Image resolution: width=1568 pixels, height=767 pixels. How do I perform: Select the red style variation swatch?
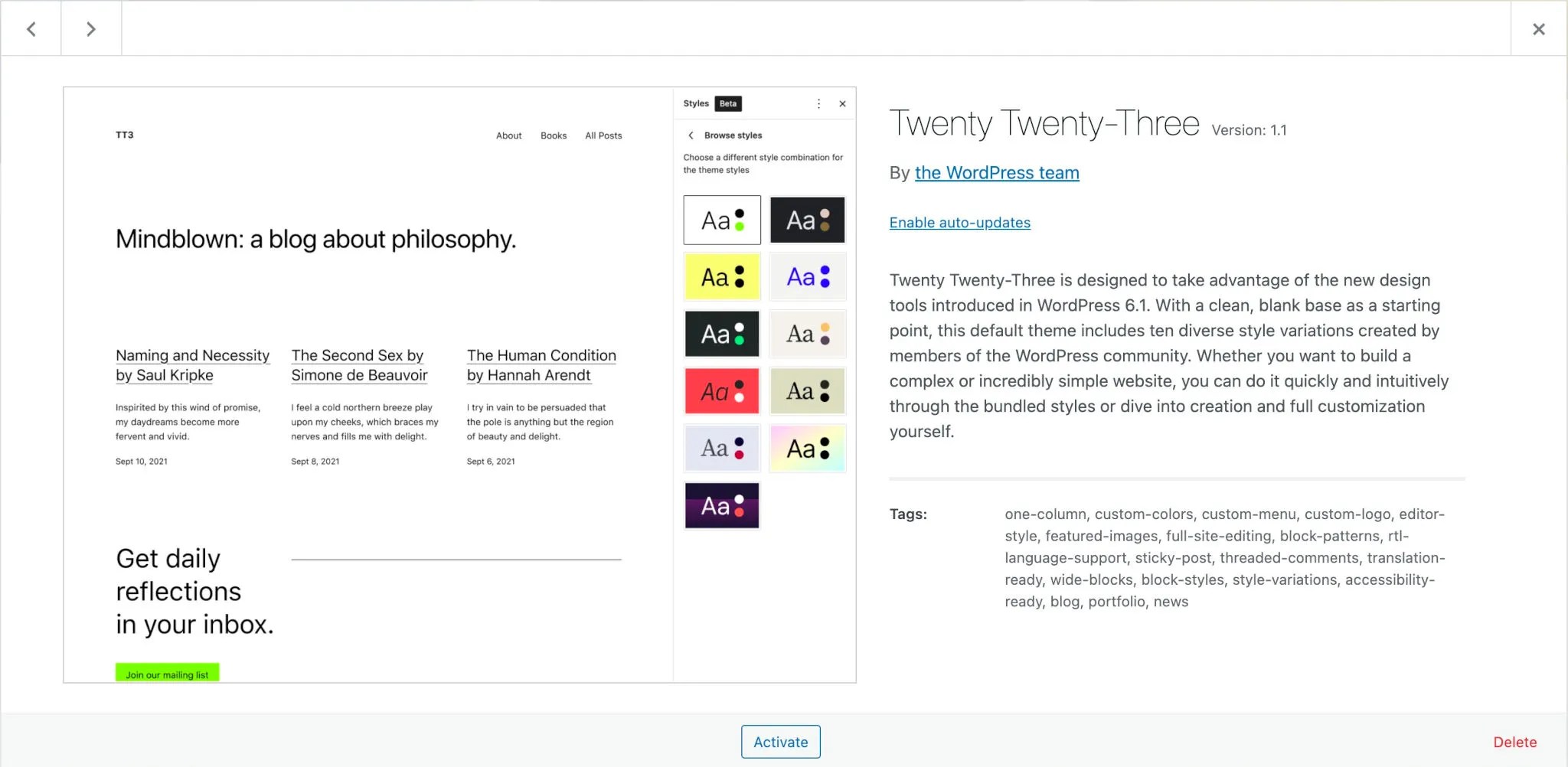[x=720, y=390]
